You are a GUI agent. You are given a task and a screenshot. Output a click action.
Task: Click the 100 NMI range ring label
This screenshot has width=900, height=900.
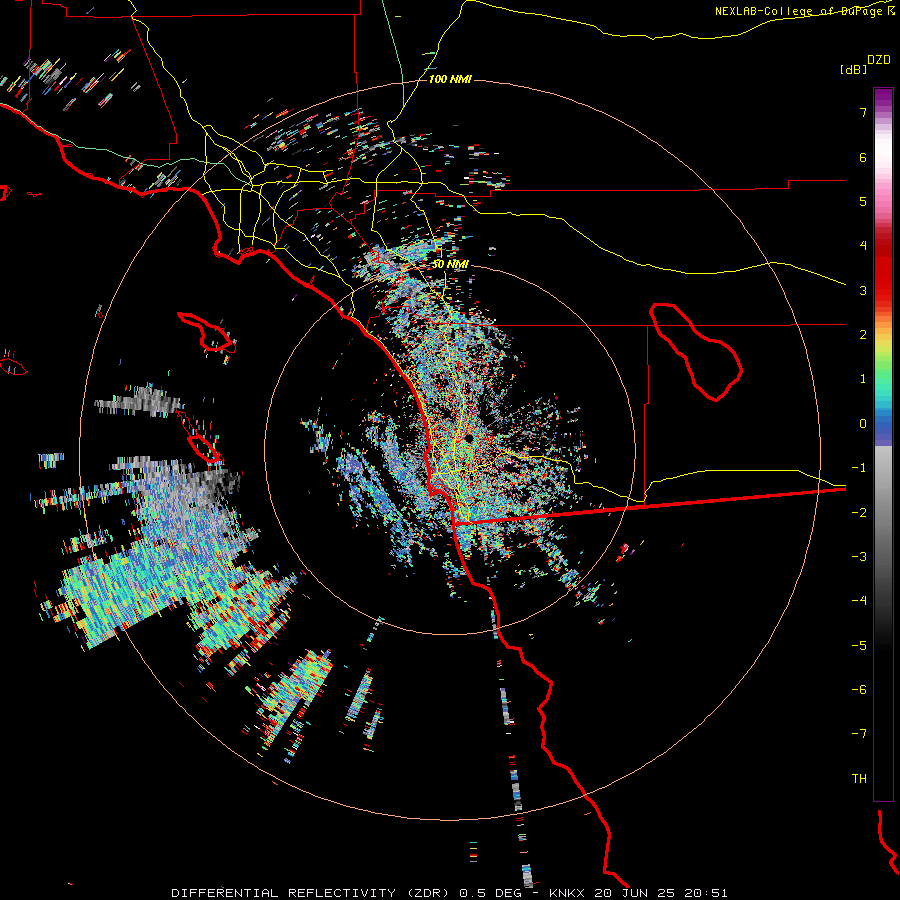coord(450,79)
